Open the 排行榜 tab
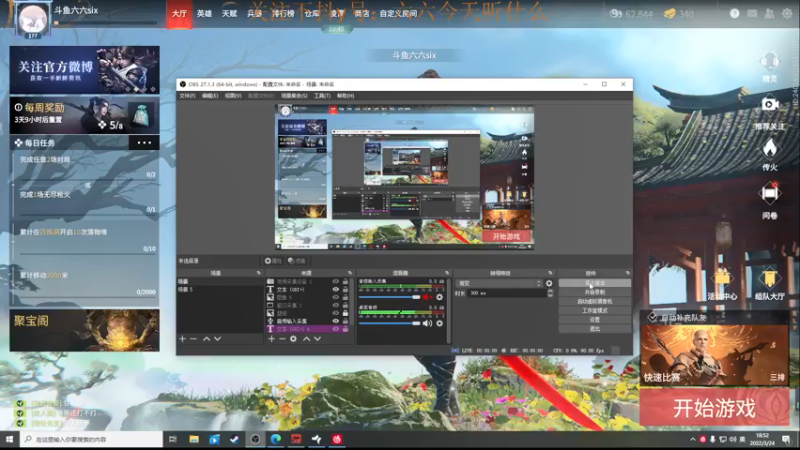800x450 pixels. pos(283,14)
